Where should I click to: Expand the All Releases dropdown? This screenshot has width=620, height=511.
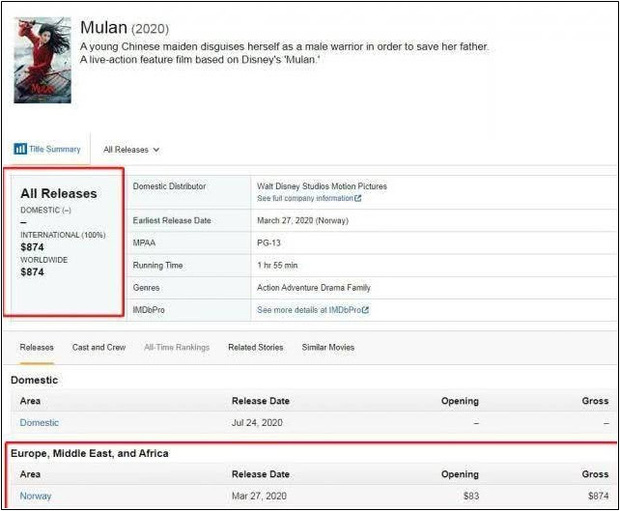pyautogui.click(x=132, y=150)
